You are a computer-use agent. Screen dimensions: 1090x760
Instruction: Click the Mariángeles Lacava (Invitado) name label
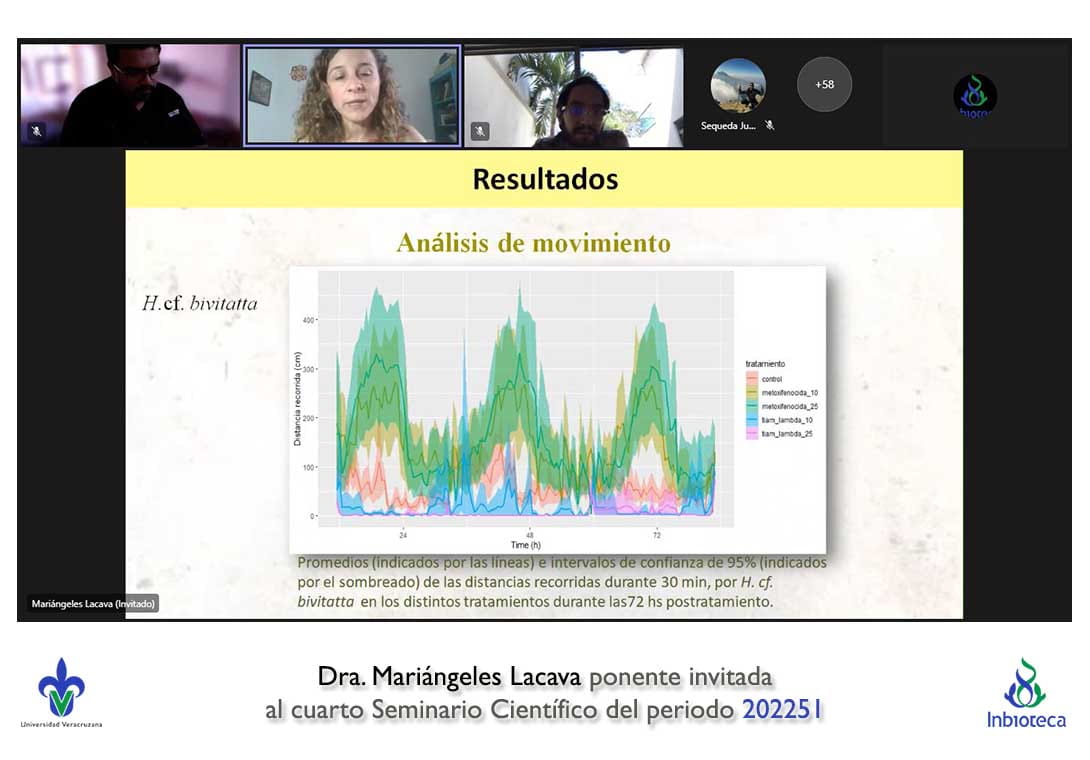(93, 604)
